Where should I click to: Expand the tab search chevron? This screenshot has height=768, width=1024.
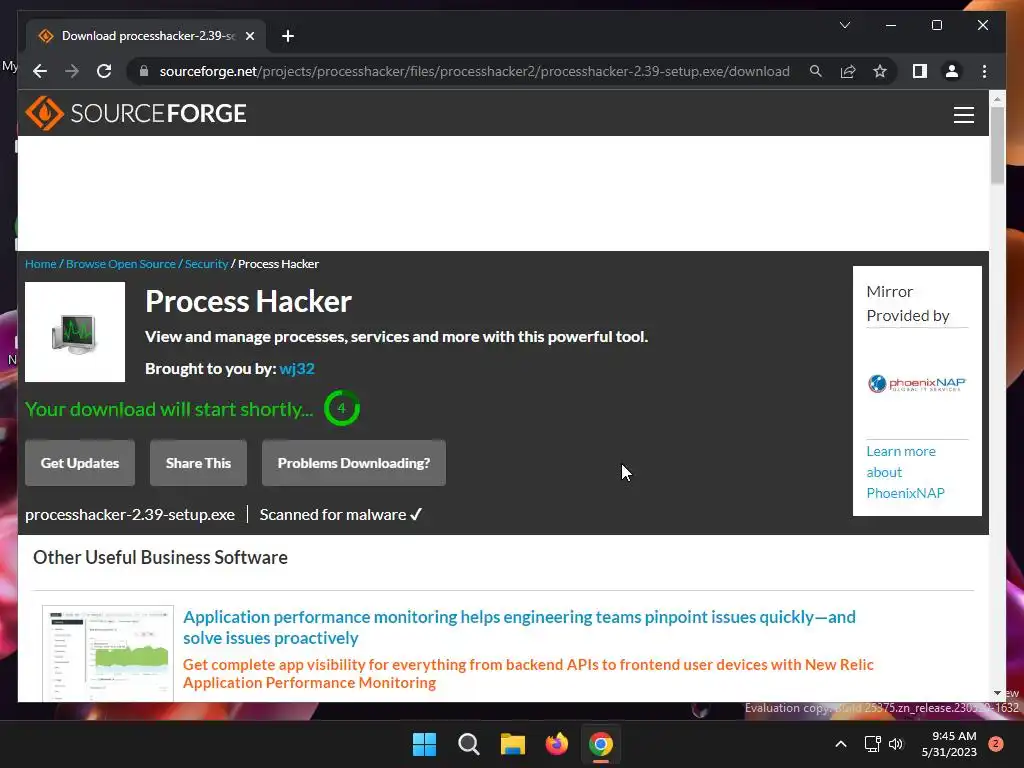tap(844, 25)
